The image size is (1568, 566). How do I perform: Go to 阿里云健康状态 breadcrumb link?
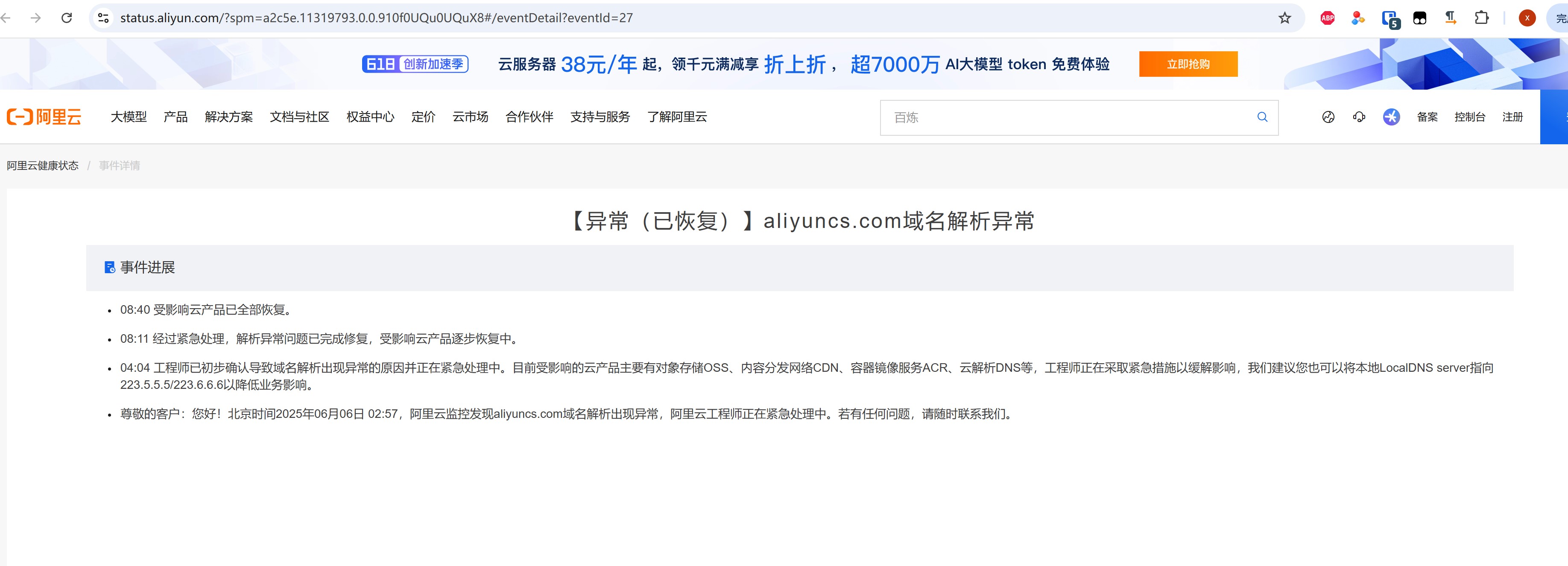[x=43, y=166]
